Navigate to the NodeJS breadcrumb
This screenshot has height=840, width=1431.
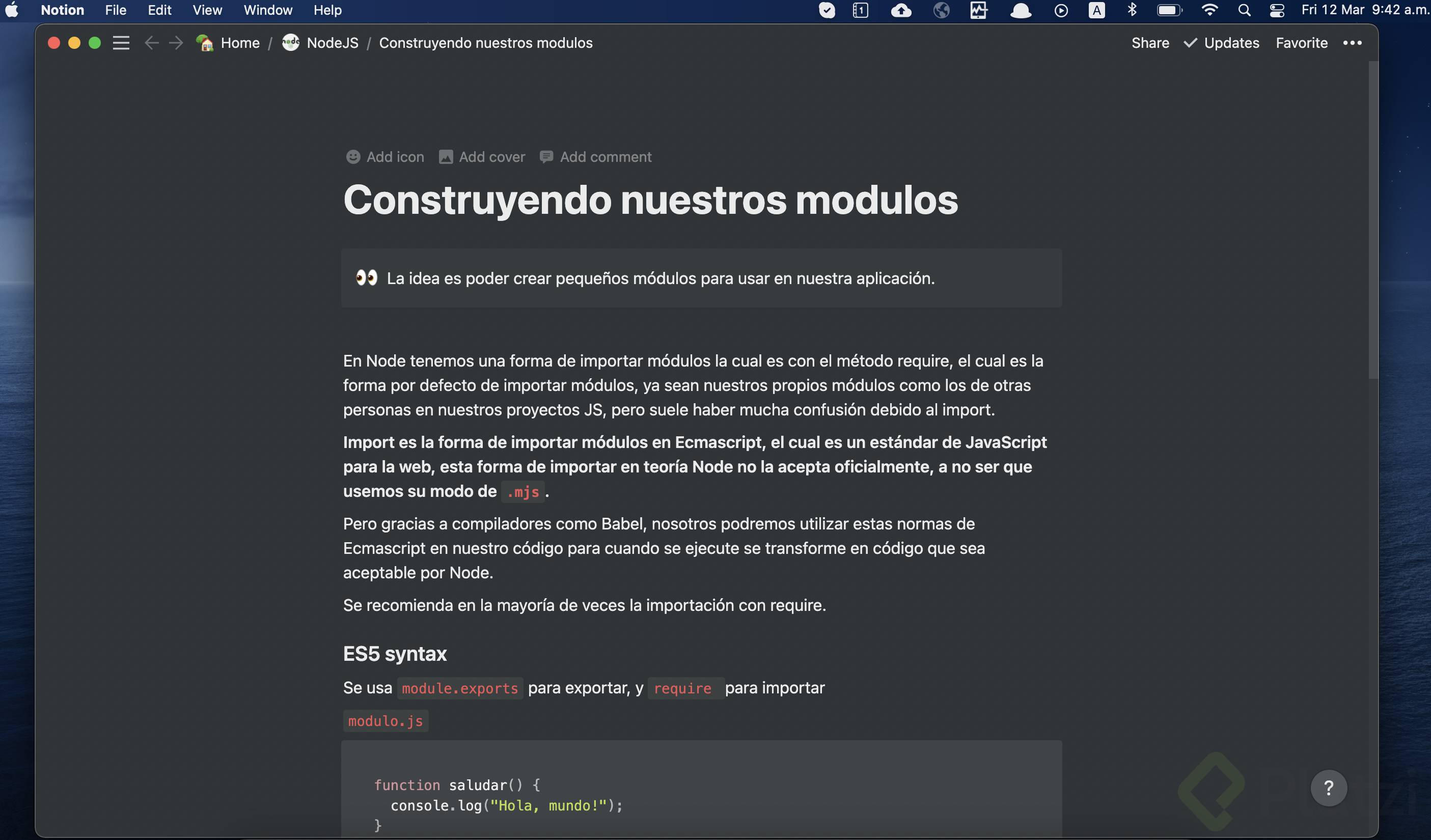tap(332, 43)
